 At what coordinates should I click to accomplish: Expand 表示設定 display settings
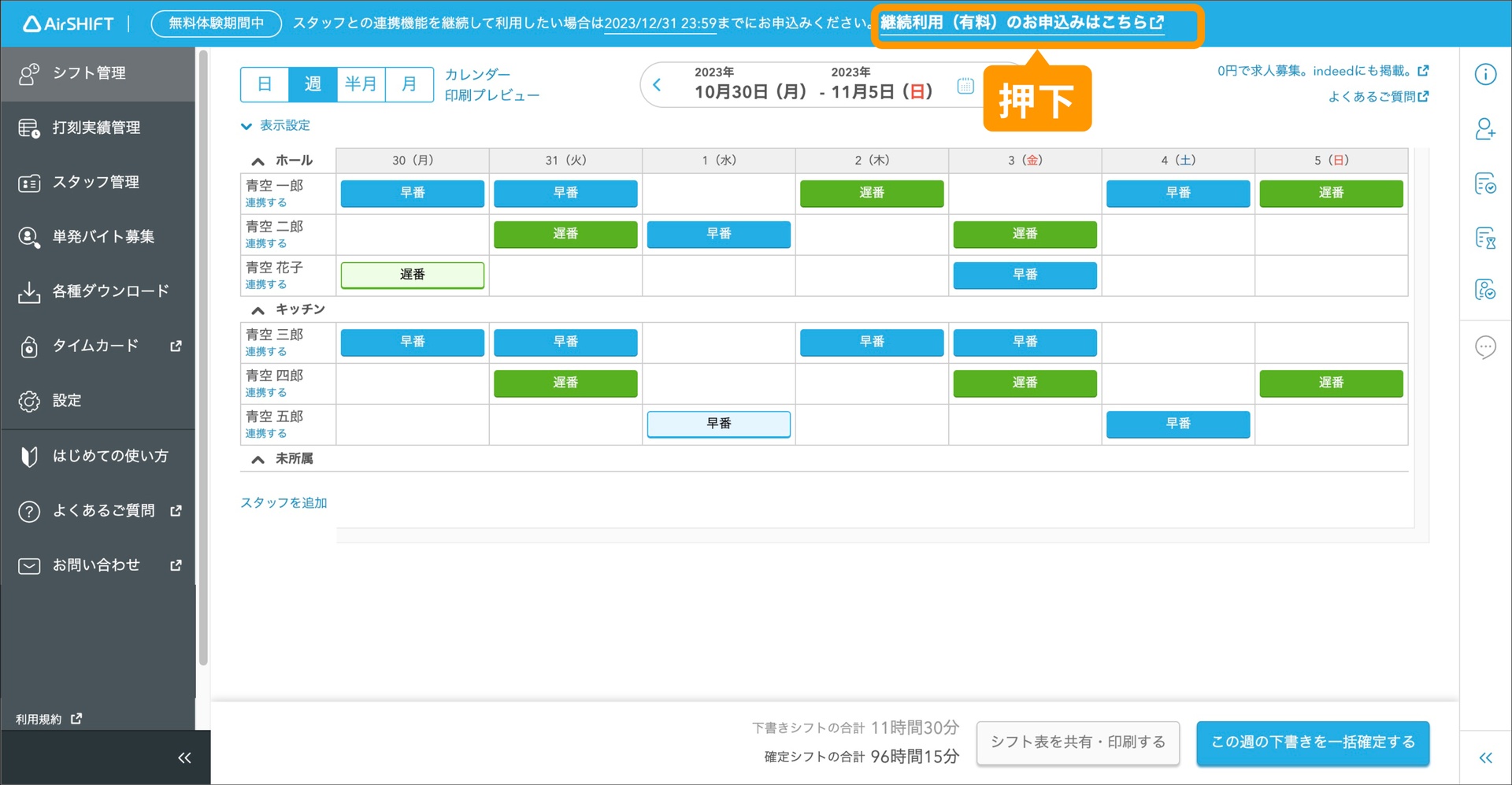click(276, 126)
